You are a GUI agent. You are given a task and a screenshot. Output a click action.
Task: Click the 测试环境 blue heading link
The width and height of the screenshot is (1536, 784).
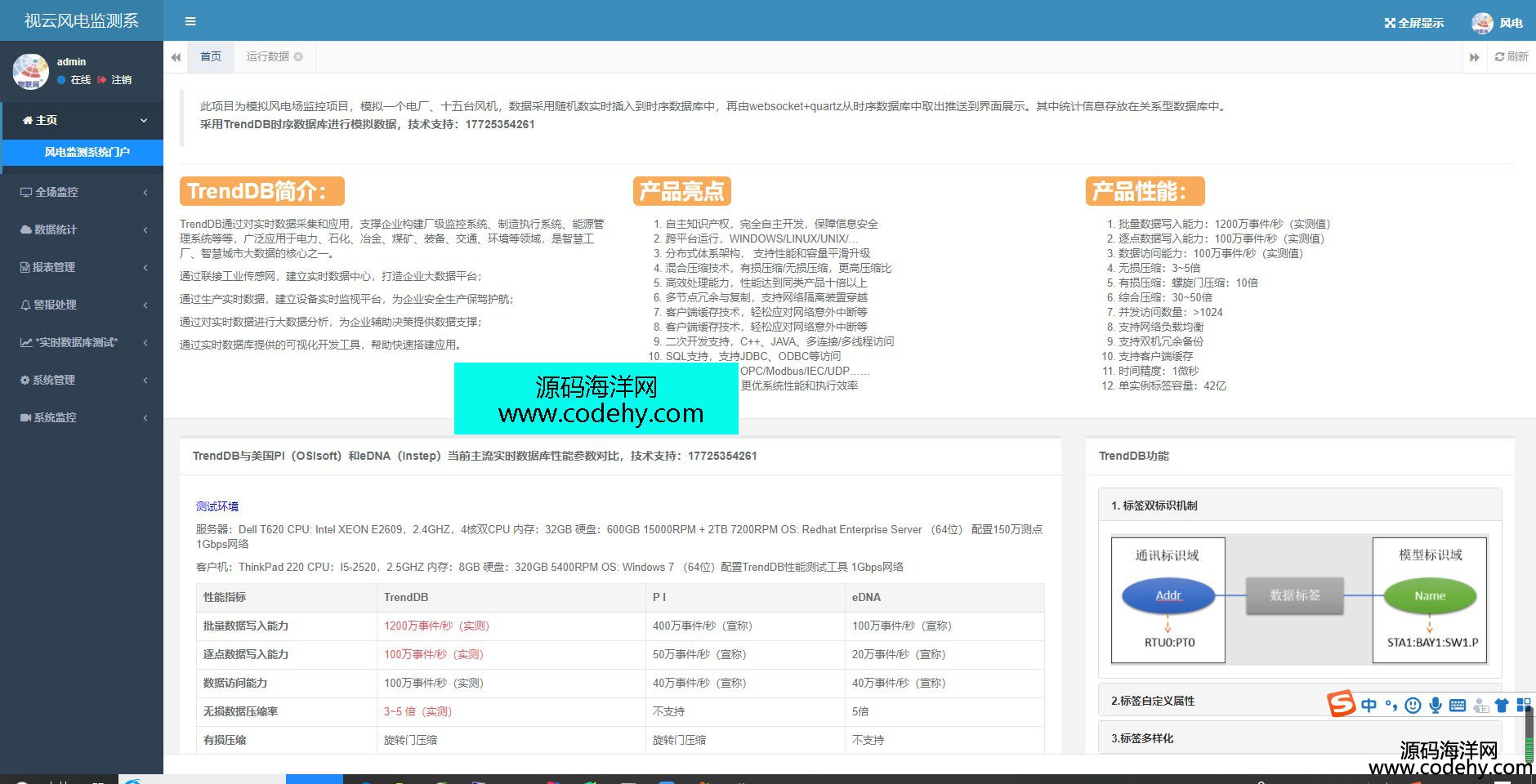click(x=217, y=506)
